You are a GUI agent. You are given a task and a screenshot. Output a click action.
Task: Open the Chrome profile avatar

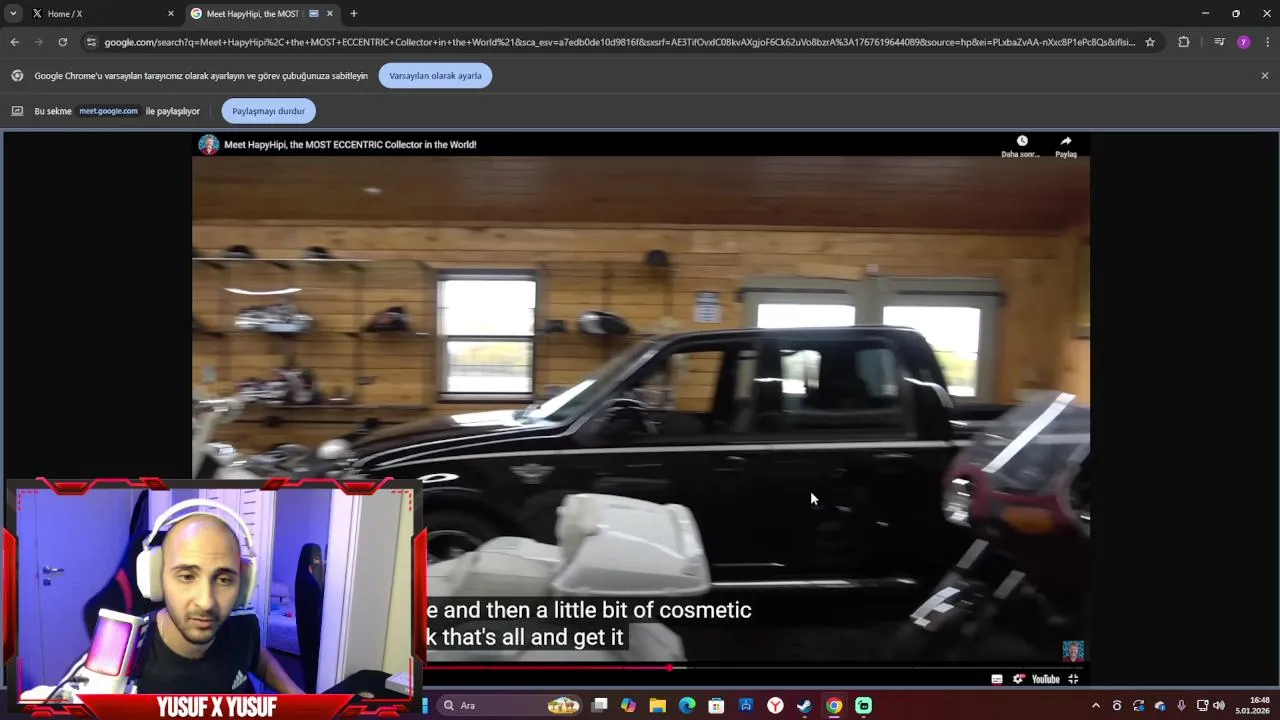point(1243,42)
